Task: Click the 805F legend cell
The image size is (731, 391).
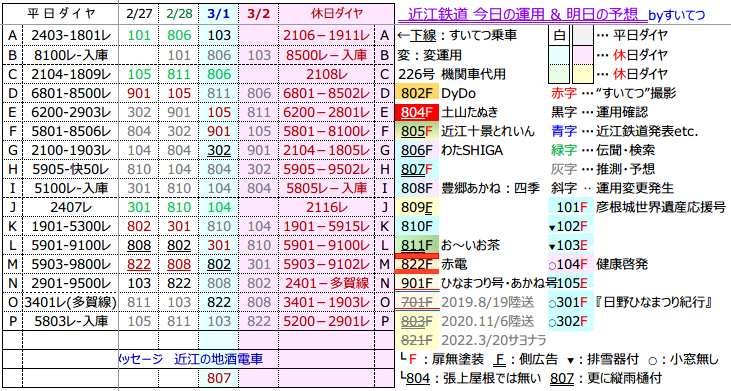Action: [x=416, y=131]
